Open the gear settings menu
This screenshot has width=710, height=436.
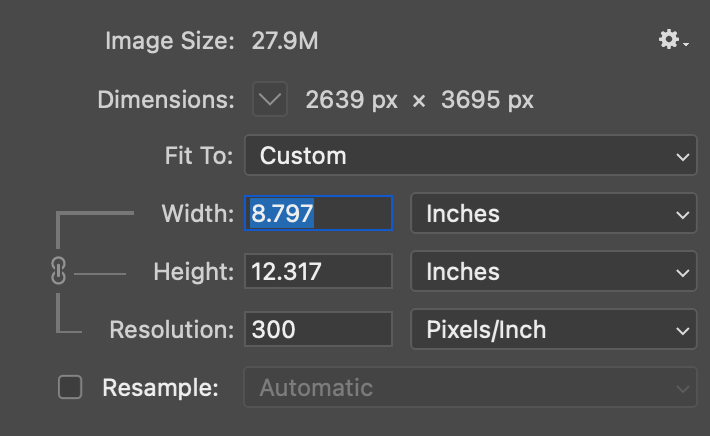click(673, 41)
